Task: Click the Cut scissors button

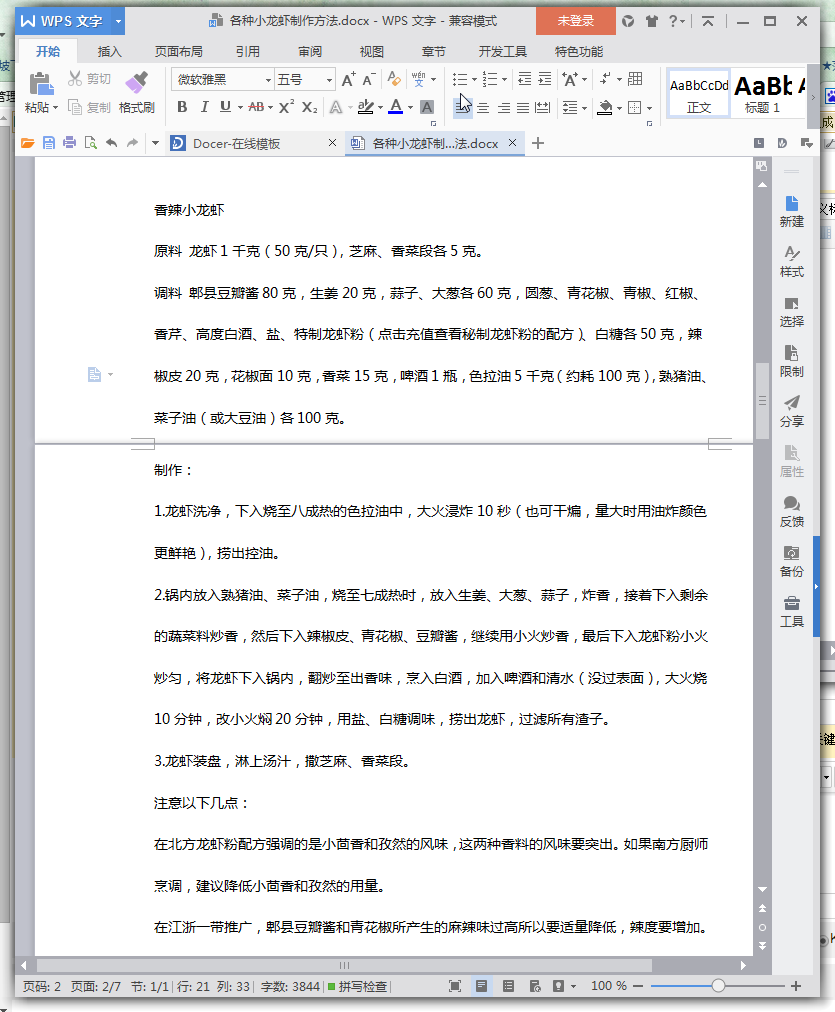Action: pyautogui.click(x=89, y=79)
